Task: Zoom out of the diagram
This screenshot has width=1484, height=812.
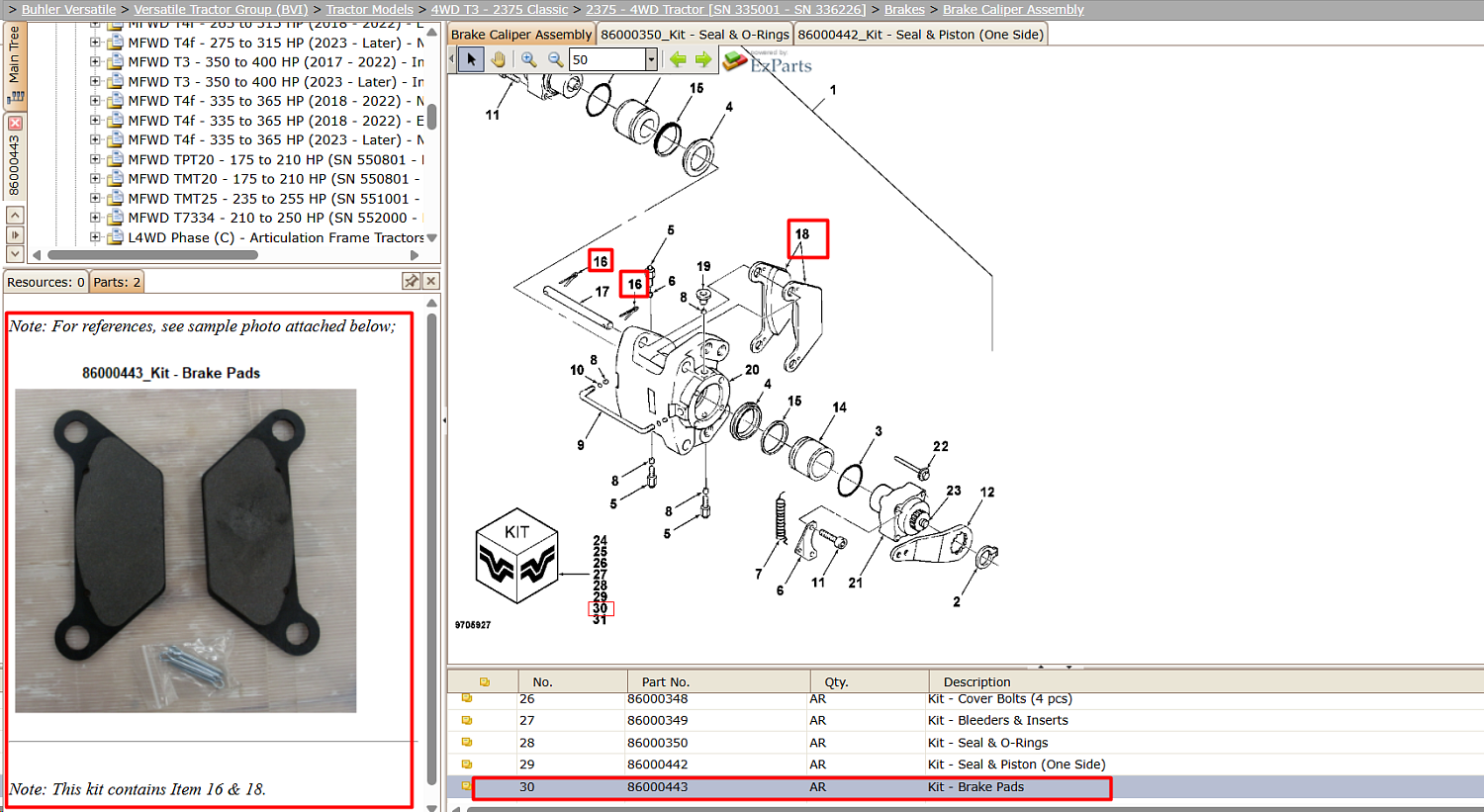Action: coord(555,59)
